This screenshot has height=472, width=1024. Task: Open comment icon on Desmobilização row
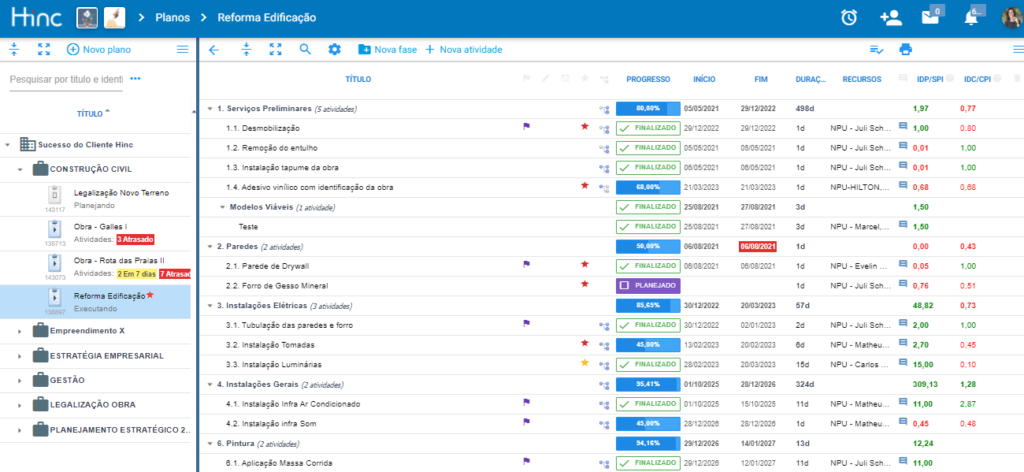click(902, 127)
